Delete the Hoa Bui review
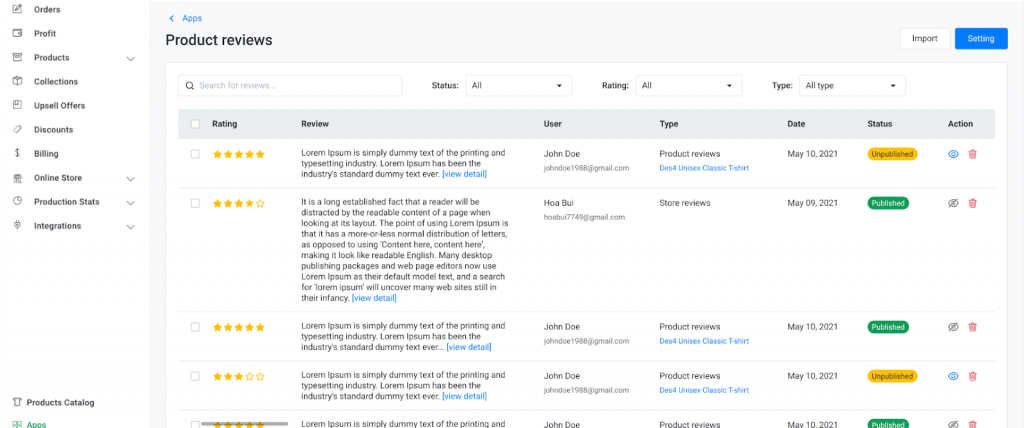 [972, 203]
